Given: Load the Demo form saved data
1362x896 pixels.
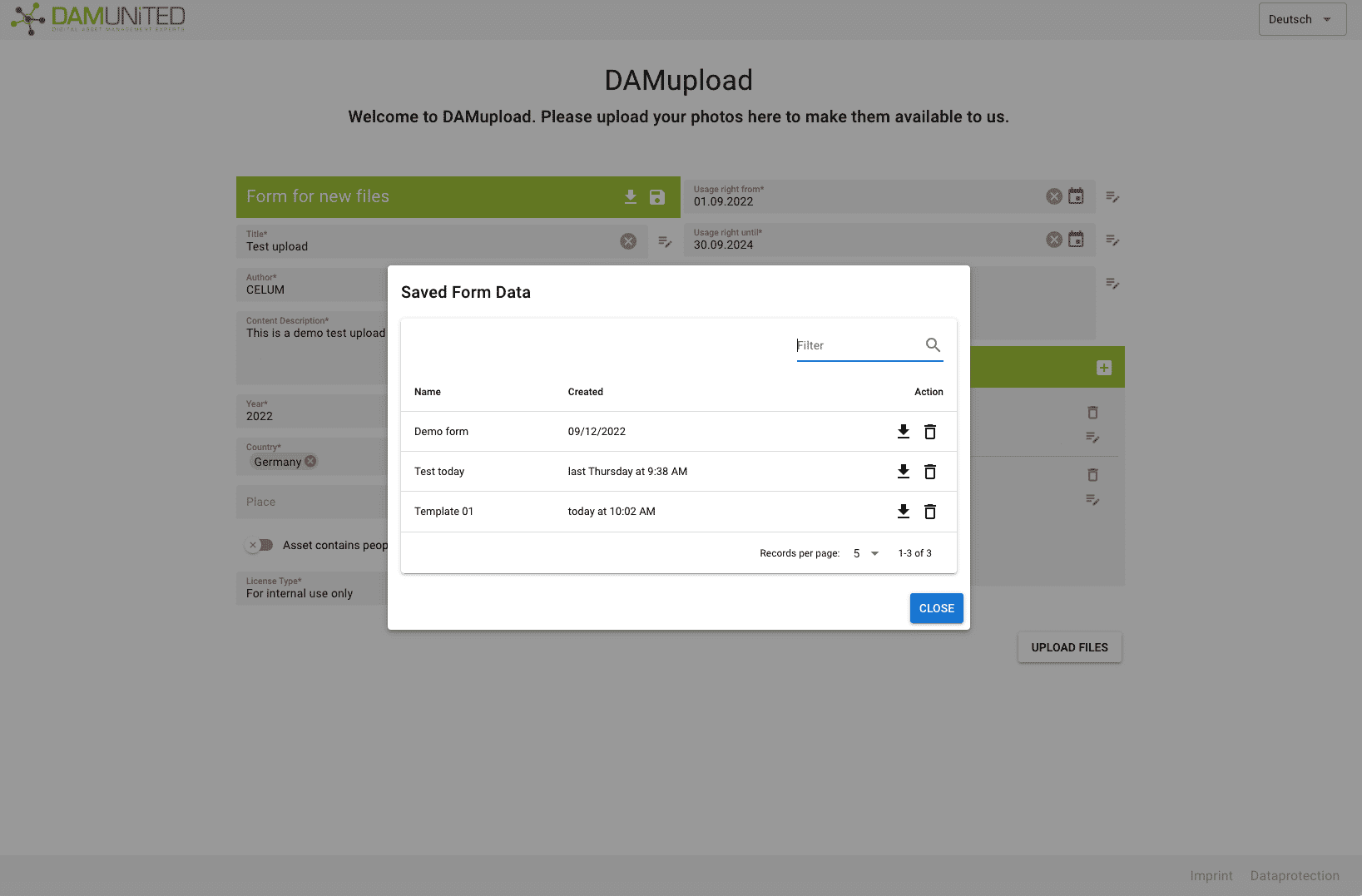Looking at the screenshot, I should click(x=904, y=431).
